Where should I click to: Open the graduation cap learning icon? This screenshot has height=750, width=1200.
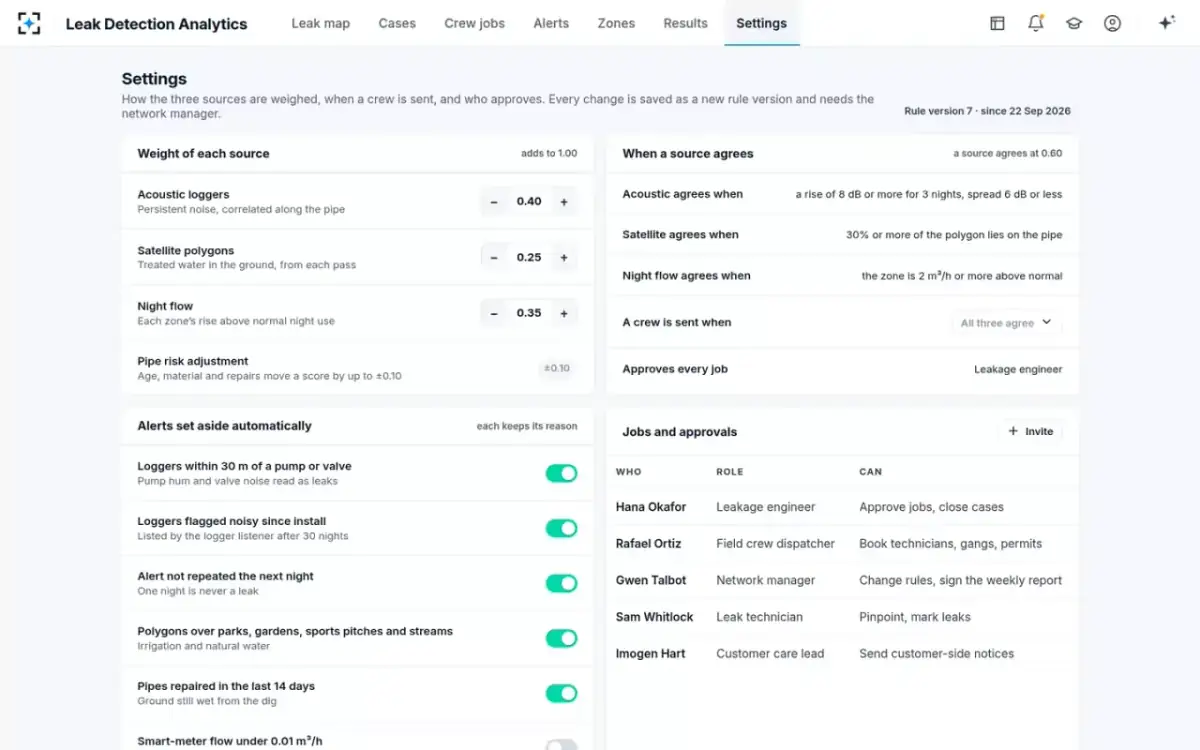(x=1074, y=23)
